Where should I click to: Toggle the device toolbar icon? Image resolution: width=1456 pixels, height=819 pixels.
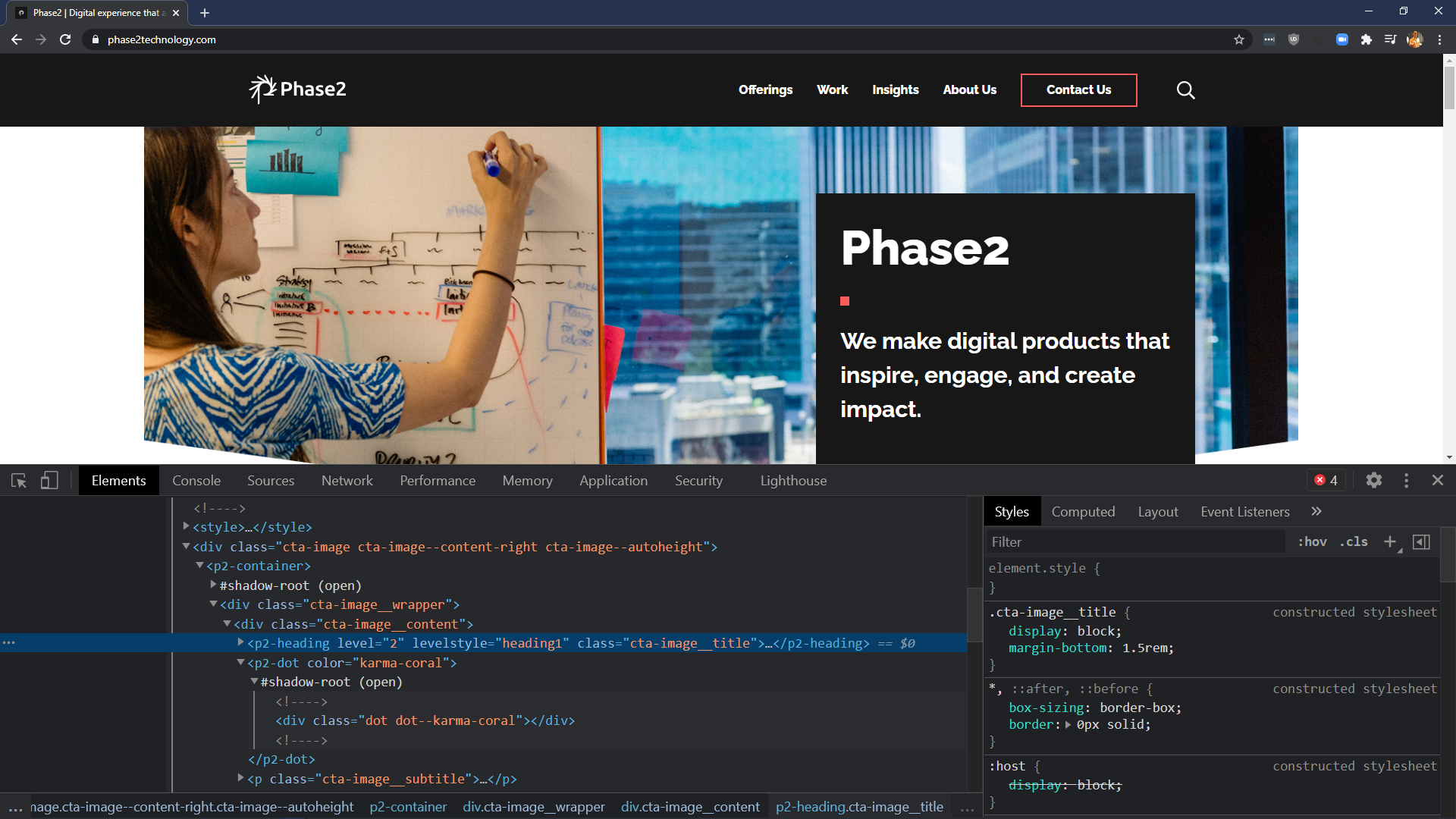tap(49, 481)
